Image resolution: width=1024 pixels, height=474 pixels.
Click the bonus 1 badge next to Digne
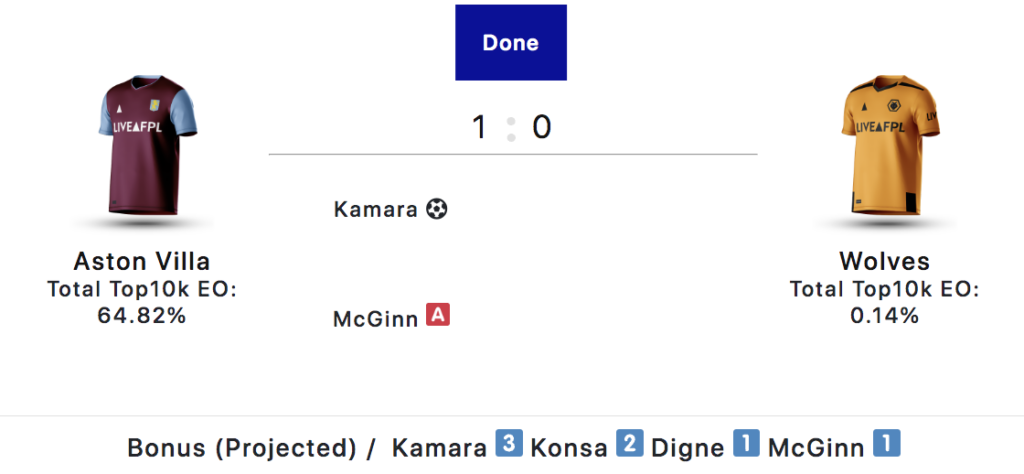coord(746,444)
